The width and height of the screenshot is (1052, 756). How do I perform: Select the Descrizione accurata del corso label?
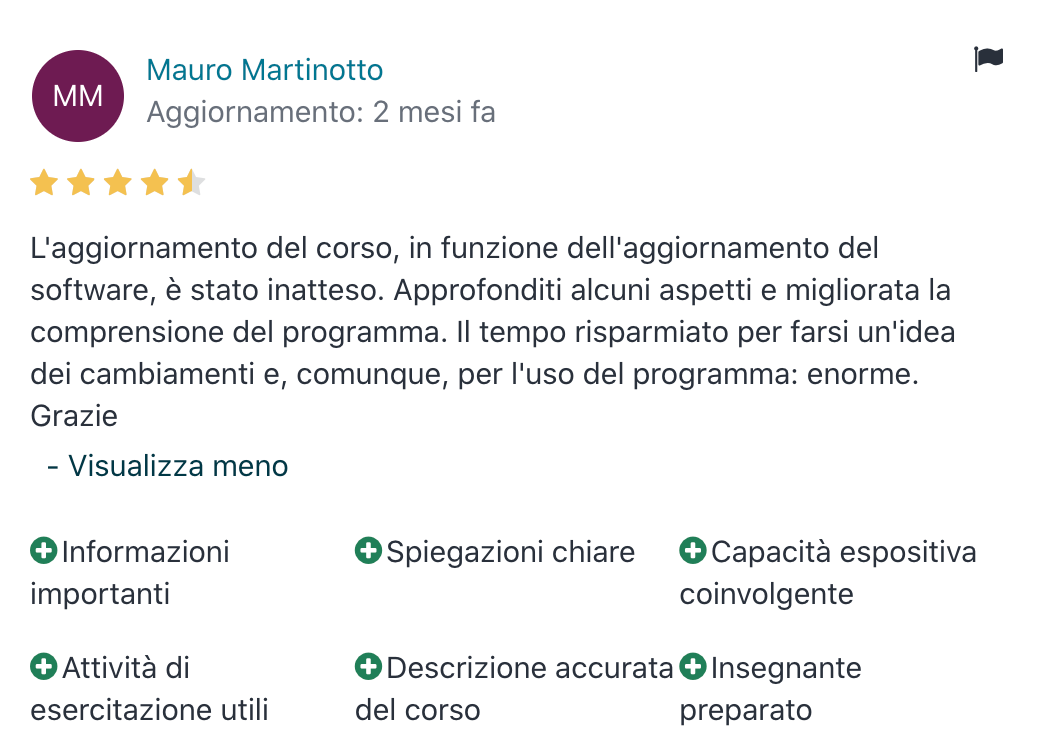coord(514,689)
